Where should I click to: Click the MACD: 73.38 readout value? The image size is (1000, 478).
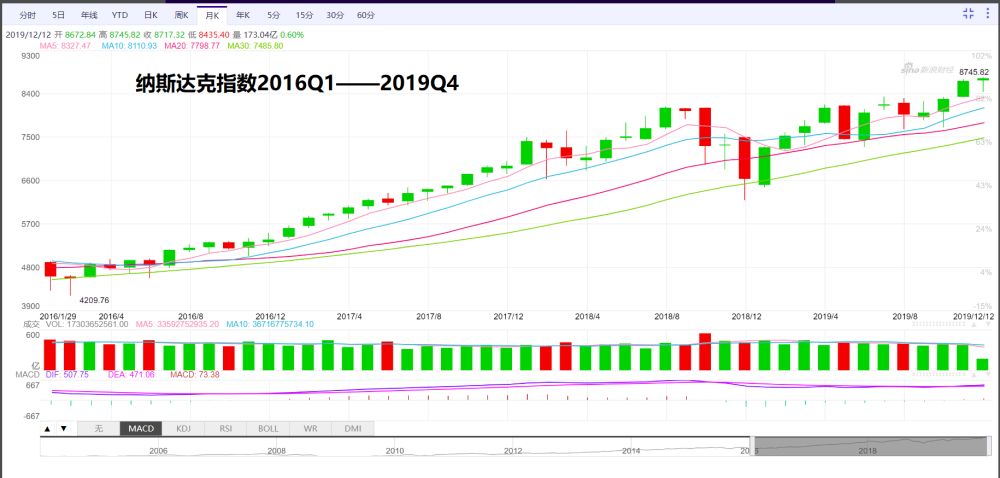click(x=195, y=375)
